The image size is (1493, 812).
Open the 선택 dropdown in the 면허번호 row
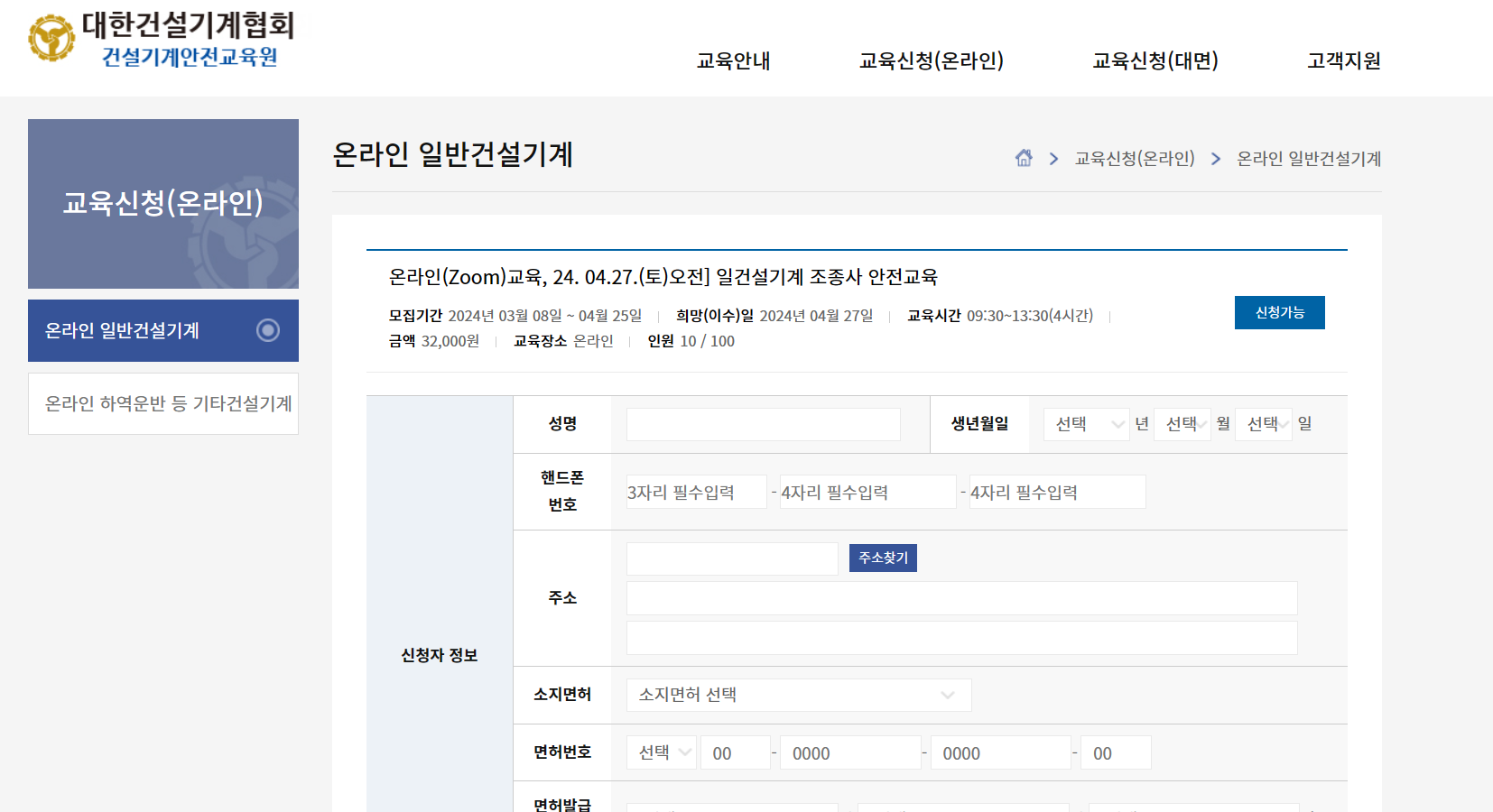(661, 752)
